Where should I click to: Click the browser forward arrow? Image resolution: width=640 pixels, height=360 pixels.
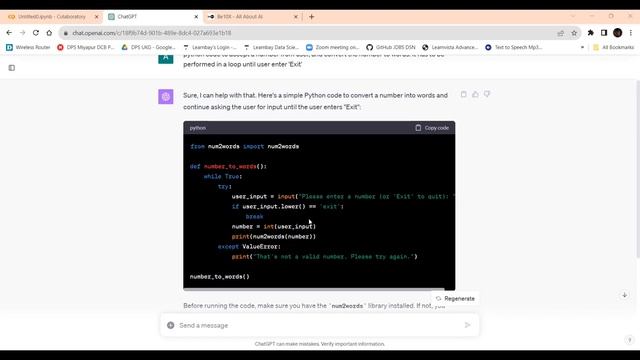click(x=22, y=33)
